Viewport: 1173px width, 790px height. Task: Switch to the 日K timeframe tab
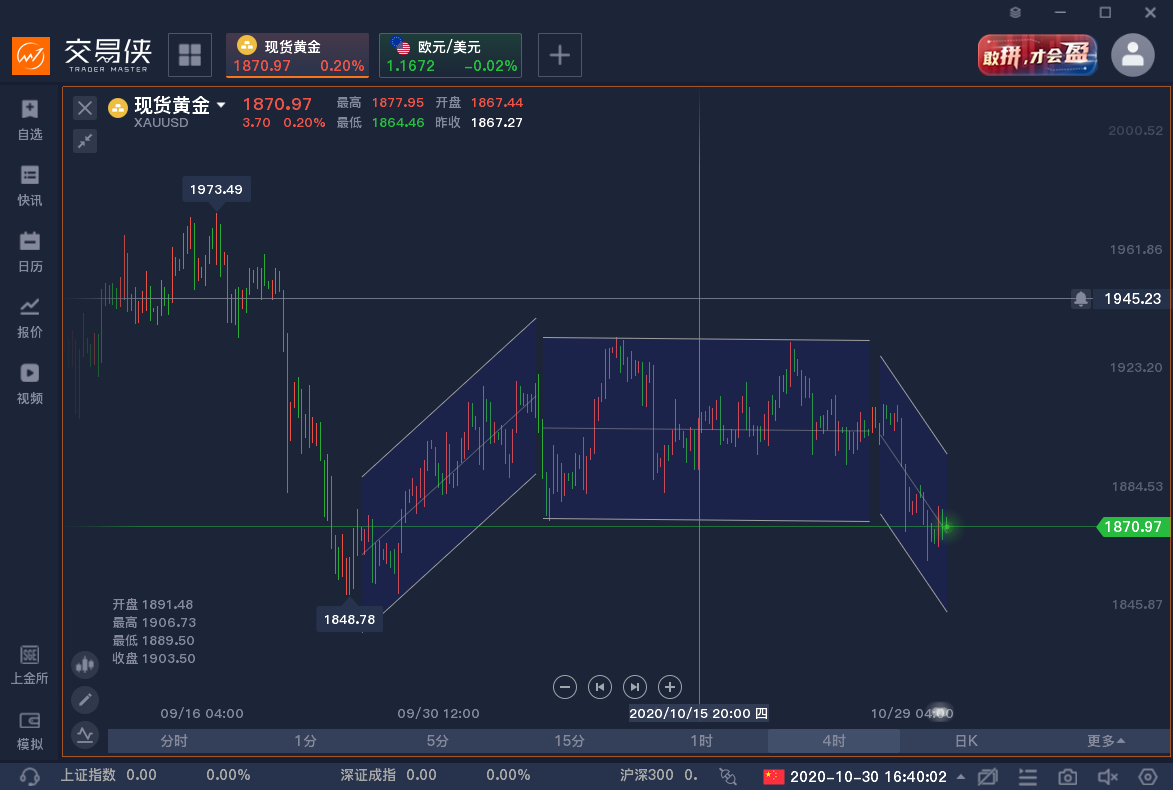pos(966,741)
